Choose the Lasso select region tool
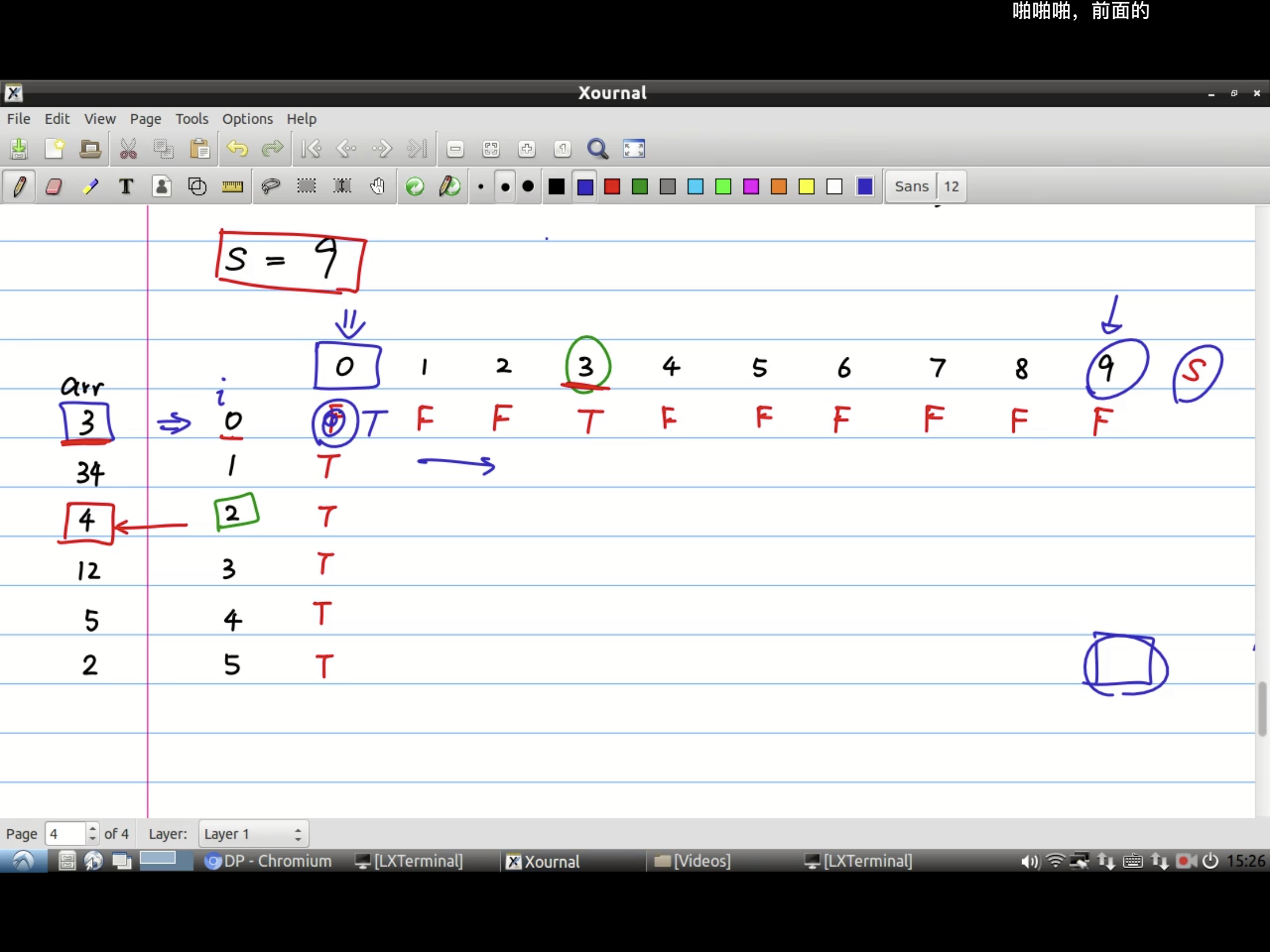This screenshot has width=1270, height=952. coord(271,187)
